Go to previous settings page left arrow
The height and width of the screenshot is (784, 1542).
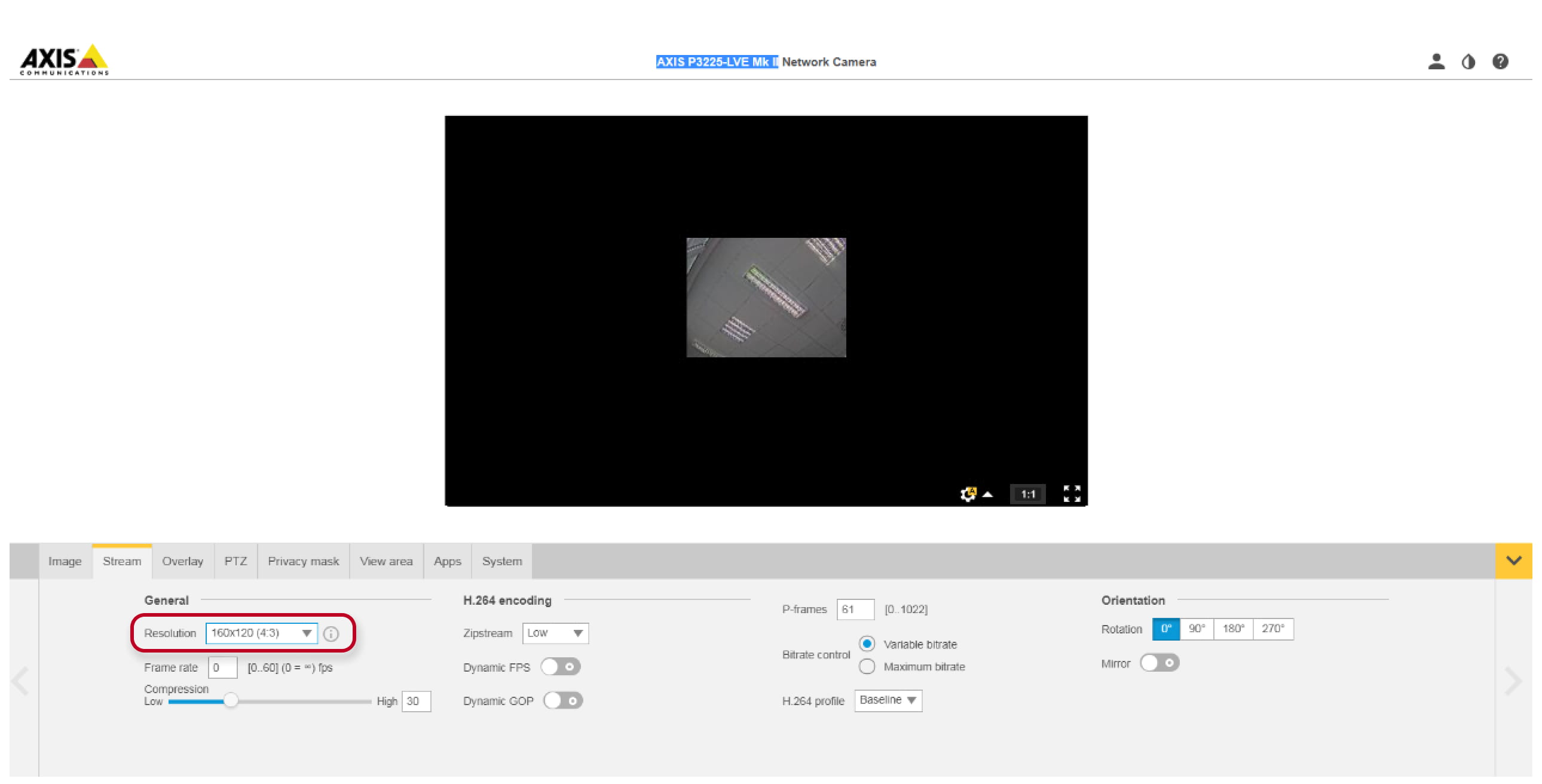point(21,681)
